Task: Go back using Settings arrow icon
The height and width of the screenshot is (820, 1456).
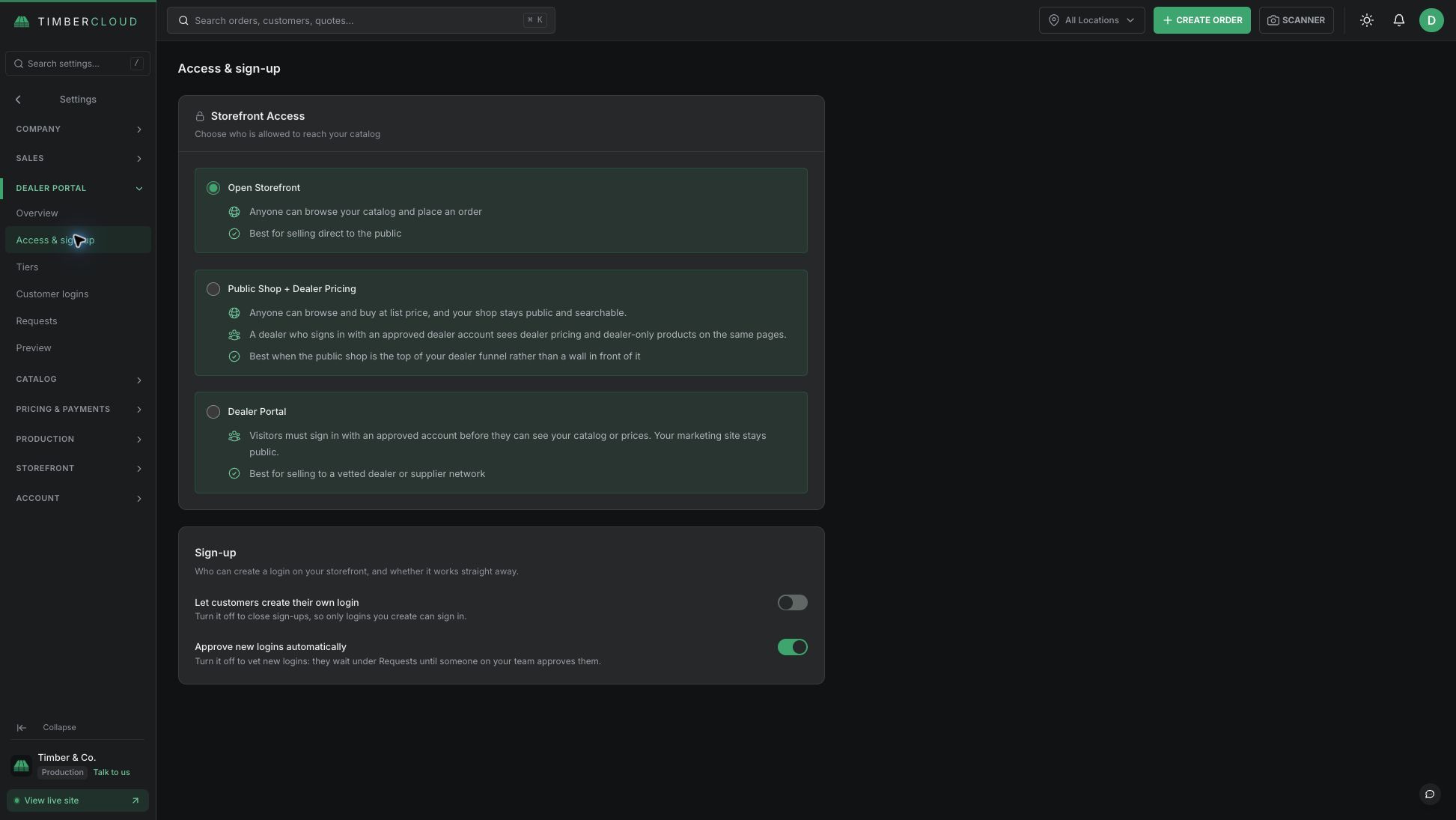Action: [18, 100]
